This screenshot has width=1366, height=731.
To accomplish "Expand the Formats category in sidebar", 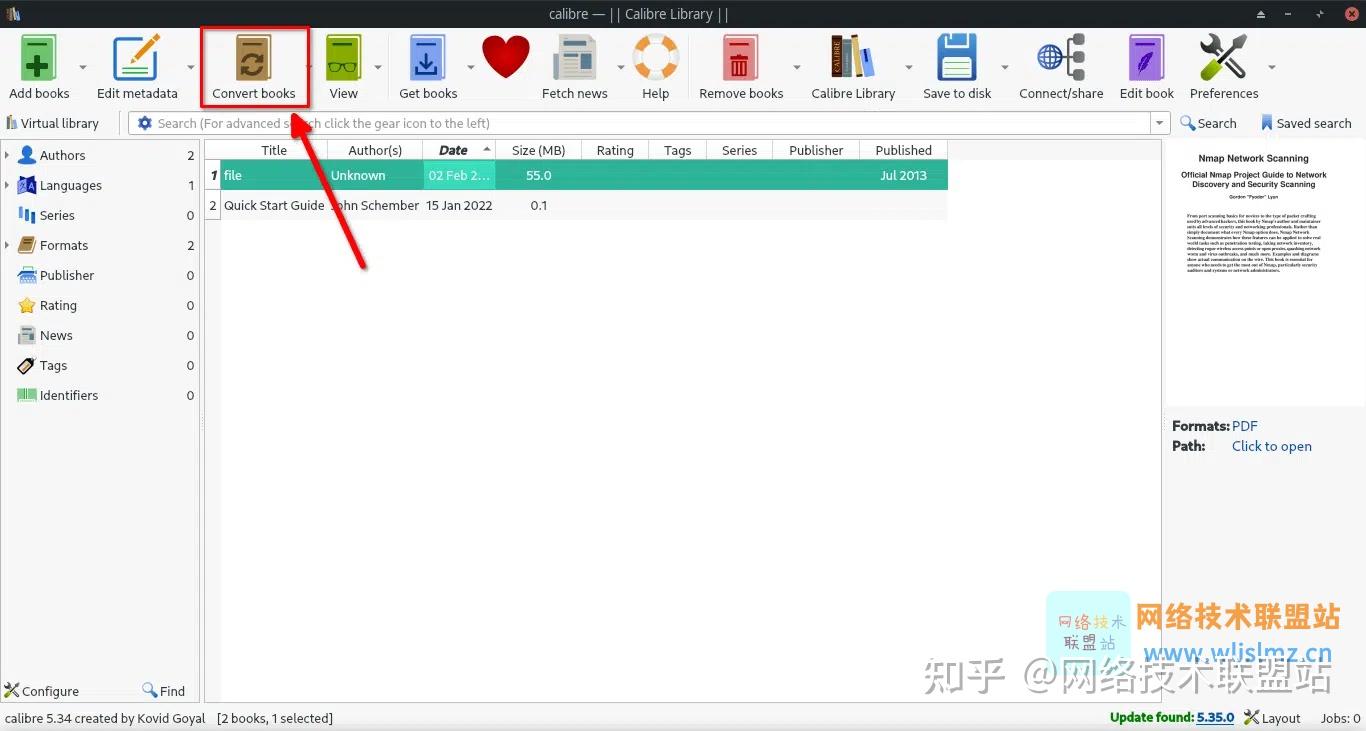I will click(x=8, y=245).
